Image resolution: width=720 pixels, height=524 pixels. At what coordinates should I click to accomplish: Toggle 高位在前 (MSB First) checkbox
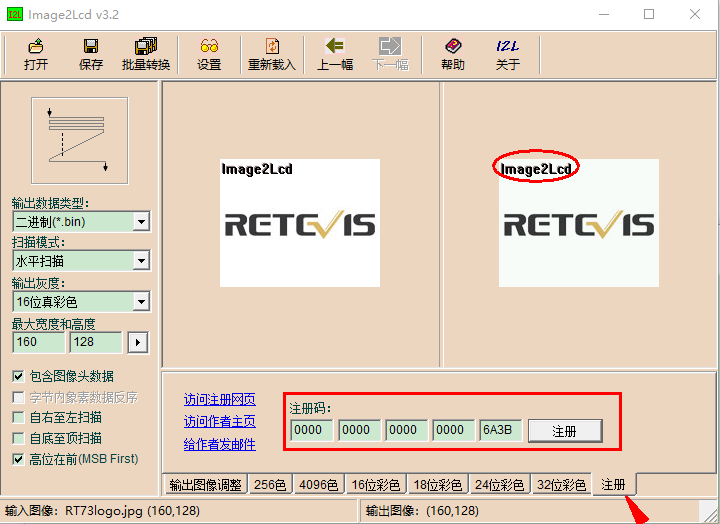coord(18,459)
